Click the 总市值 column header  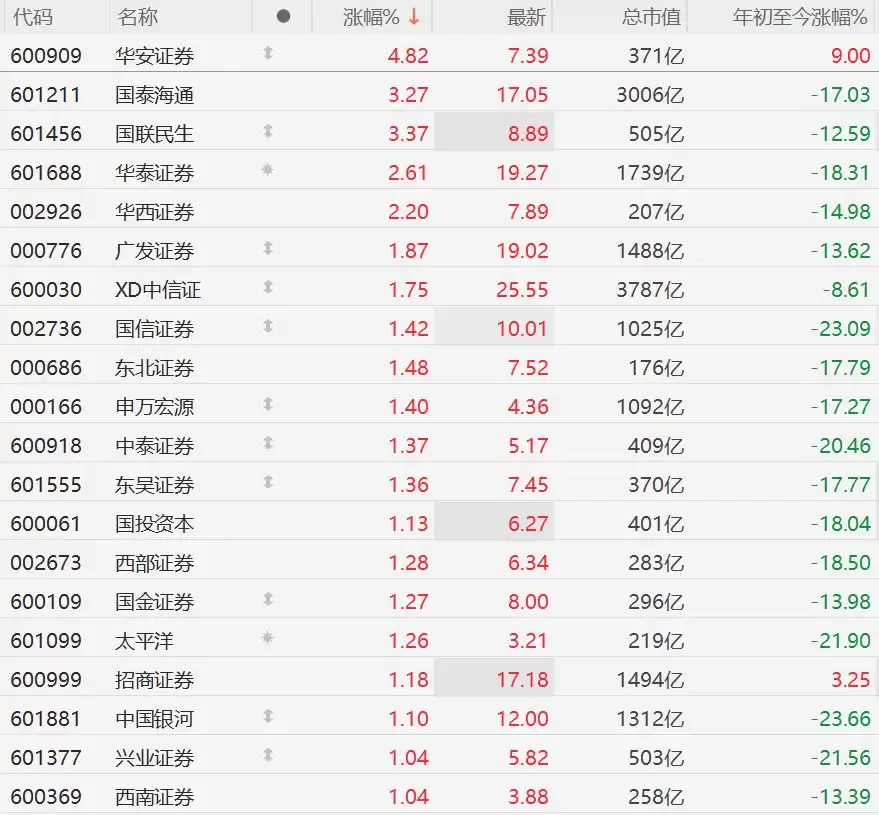pos(651,17)
